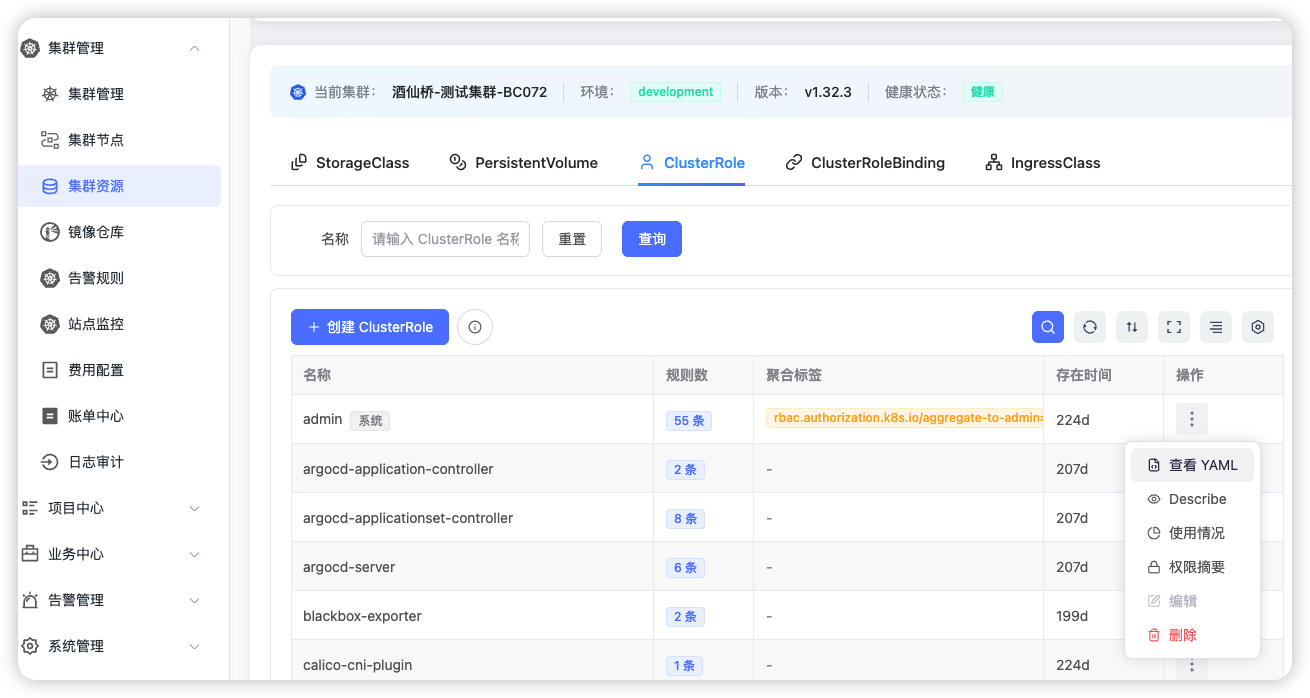Viewport: 1310px width, 698px height.
Task: Expand the 项目中心 sidebar group
Action: tap(195, 508)
